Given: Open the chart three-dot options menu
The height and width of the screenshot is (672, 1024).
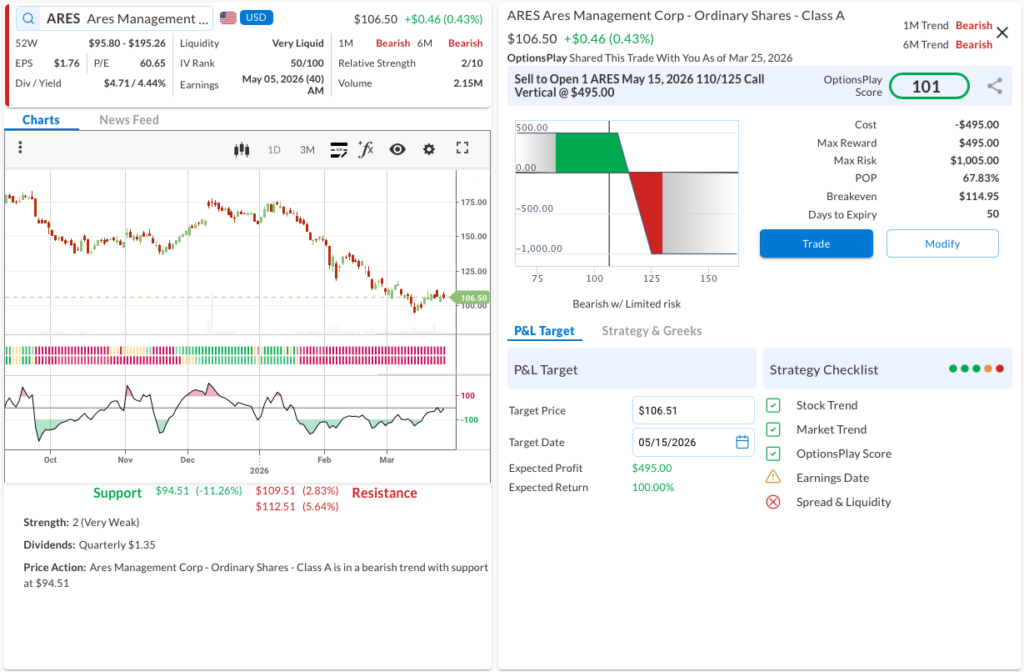Looking at the screenshot, I should 20,148.
